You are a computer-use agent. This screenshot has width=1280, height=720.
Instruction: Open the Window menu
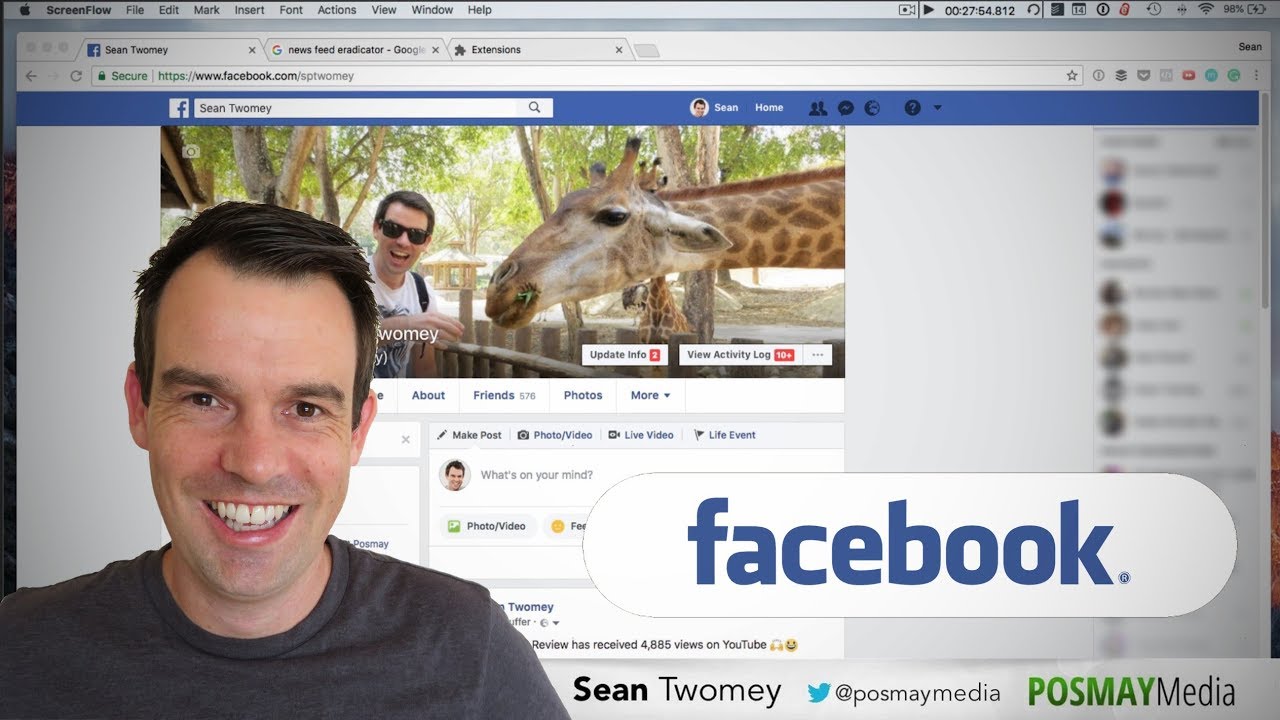(432, 10)
